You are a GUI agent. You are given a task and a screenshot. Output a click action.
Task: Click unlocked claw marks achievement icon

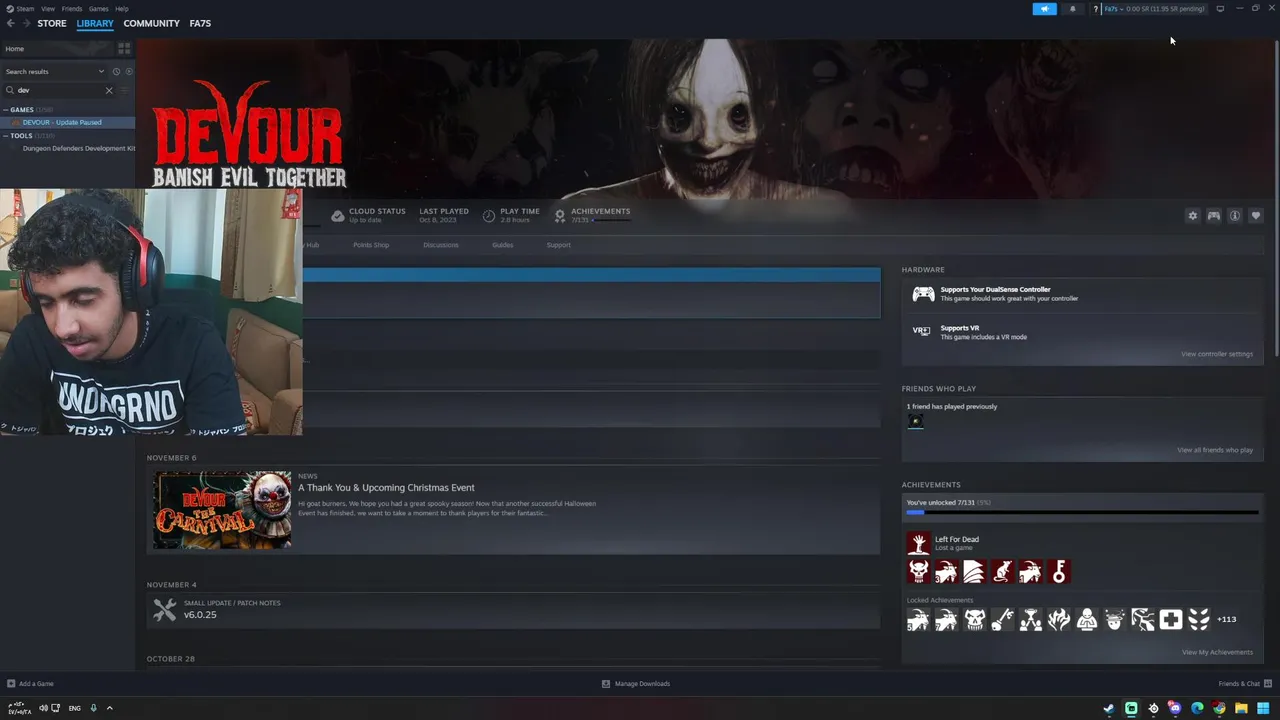[974, 571]
